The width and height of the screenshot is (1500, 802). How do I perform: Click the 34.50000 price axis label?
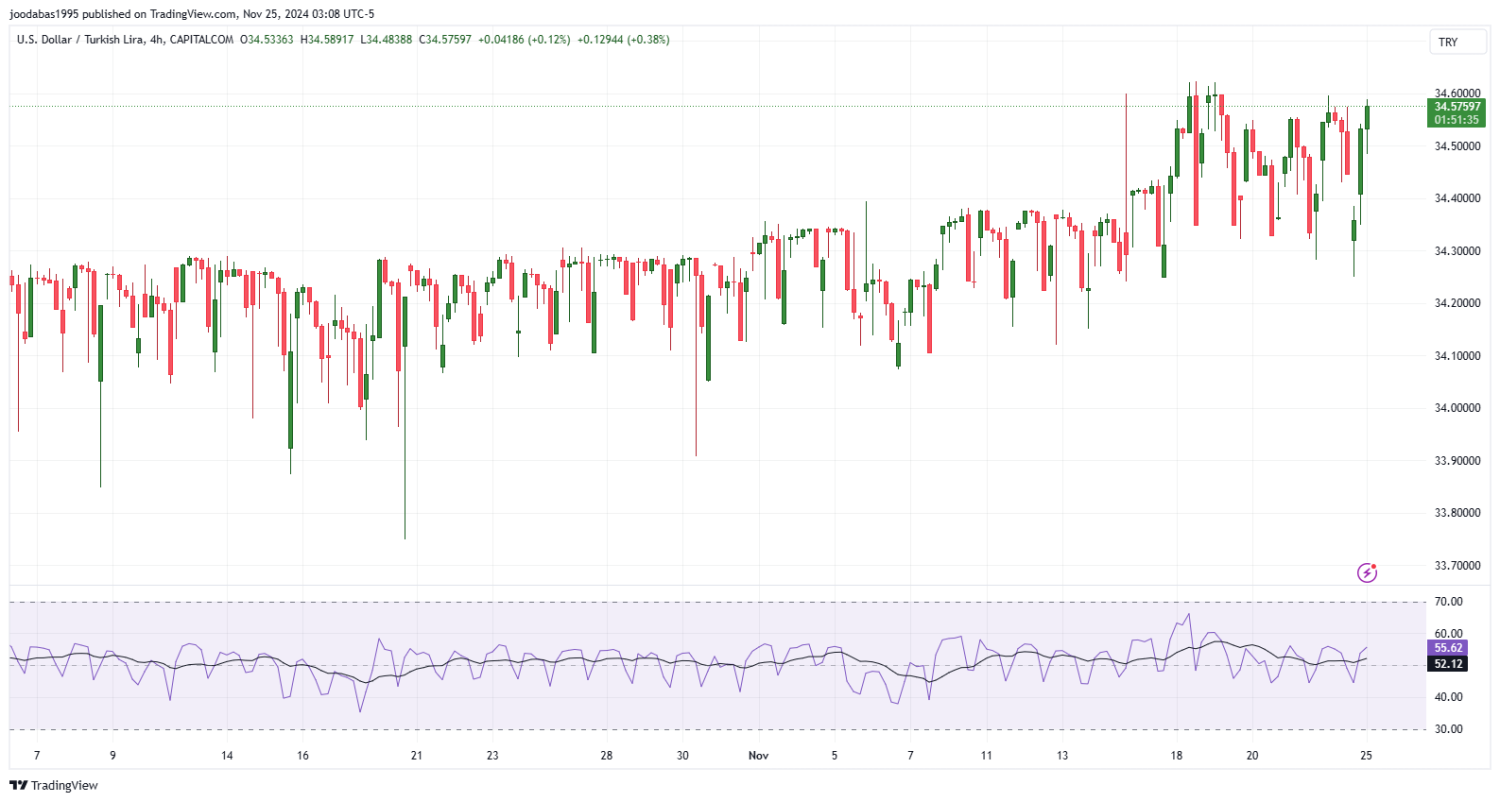tap(1457, 146)
